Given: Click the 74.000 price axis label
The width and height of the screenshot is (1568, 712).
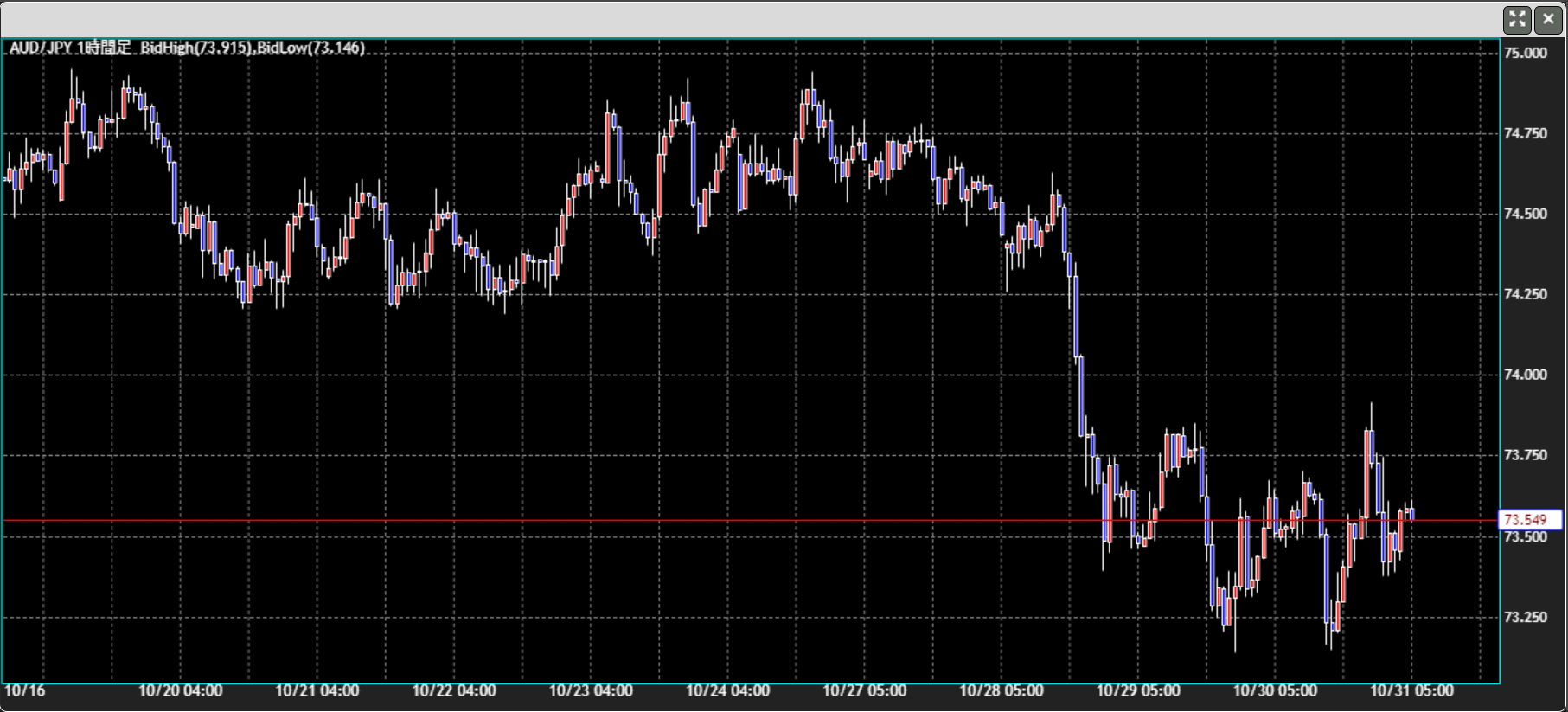Looking at the screenshot, I should click(1525, 375).
